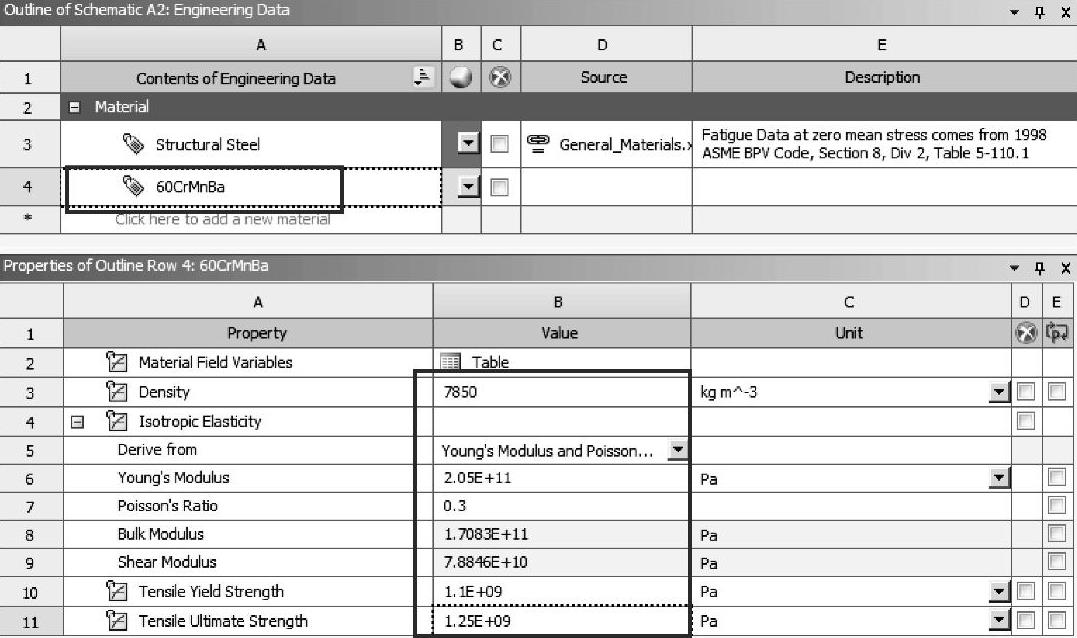This screenshot has height=638, width=1077.
Task: Collapse the Material group in outline
Action: pyautogui.click(x=75, y=107)
